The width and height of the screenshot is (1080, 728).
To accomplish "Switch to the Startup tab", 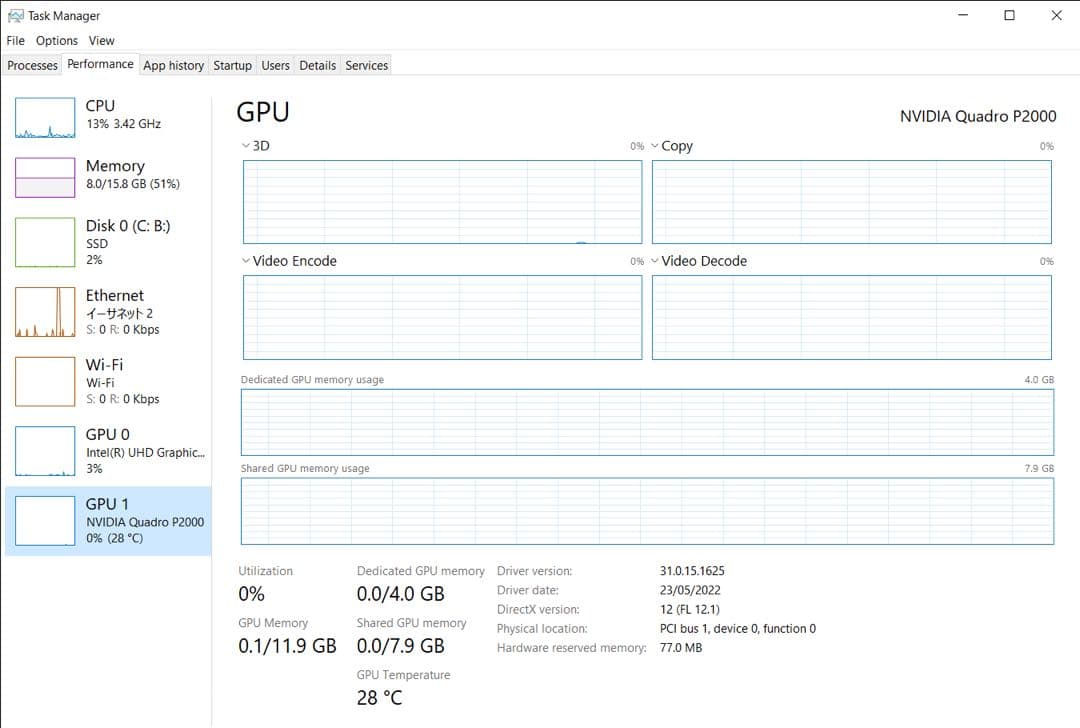I will [x=232, y=65].
